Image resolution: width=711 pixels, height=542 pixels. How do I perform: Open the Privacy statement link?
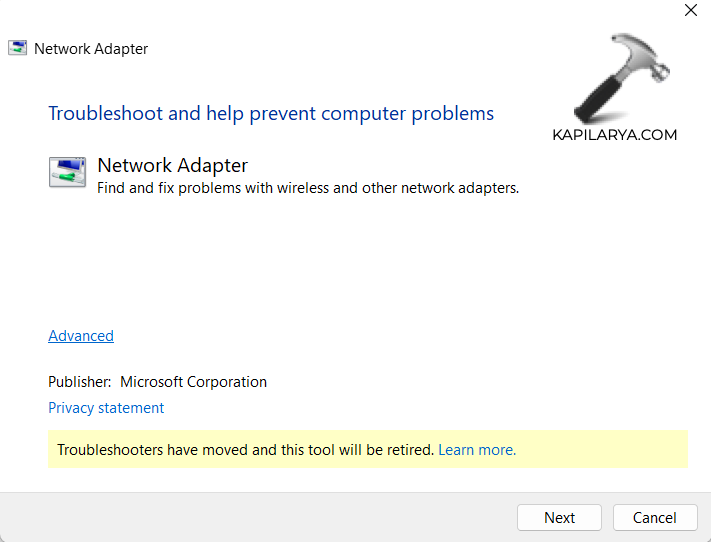(x=106, y=408)
